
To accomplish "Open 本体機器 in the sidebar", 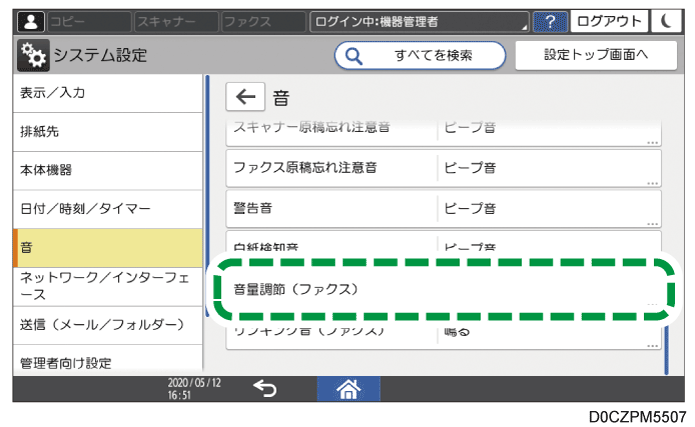I will [x=108, y=170].
